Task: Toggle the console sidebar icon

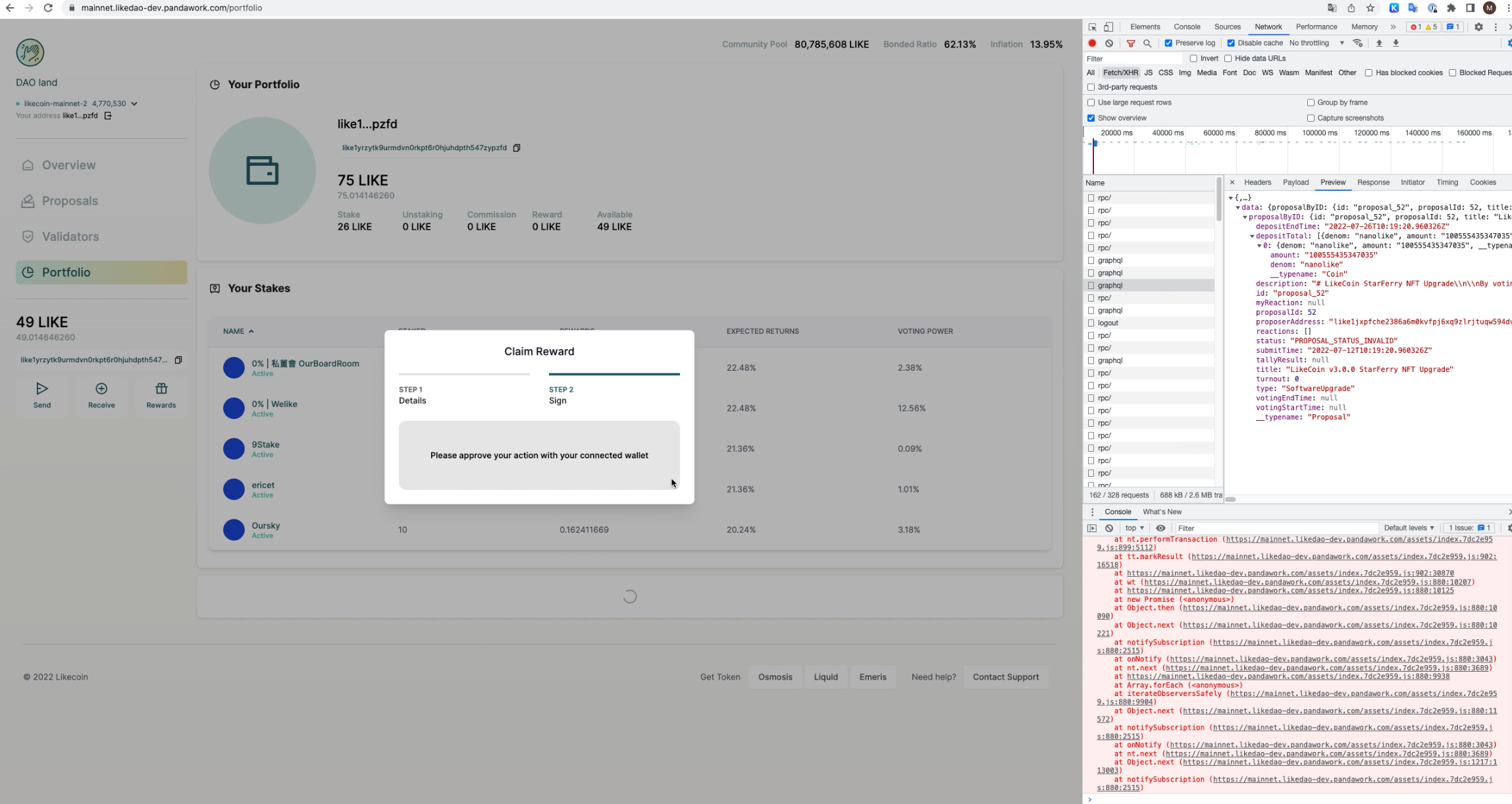Action: point(1092,528)
